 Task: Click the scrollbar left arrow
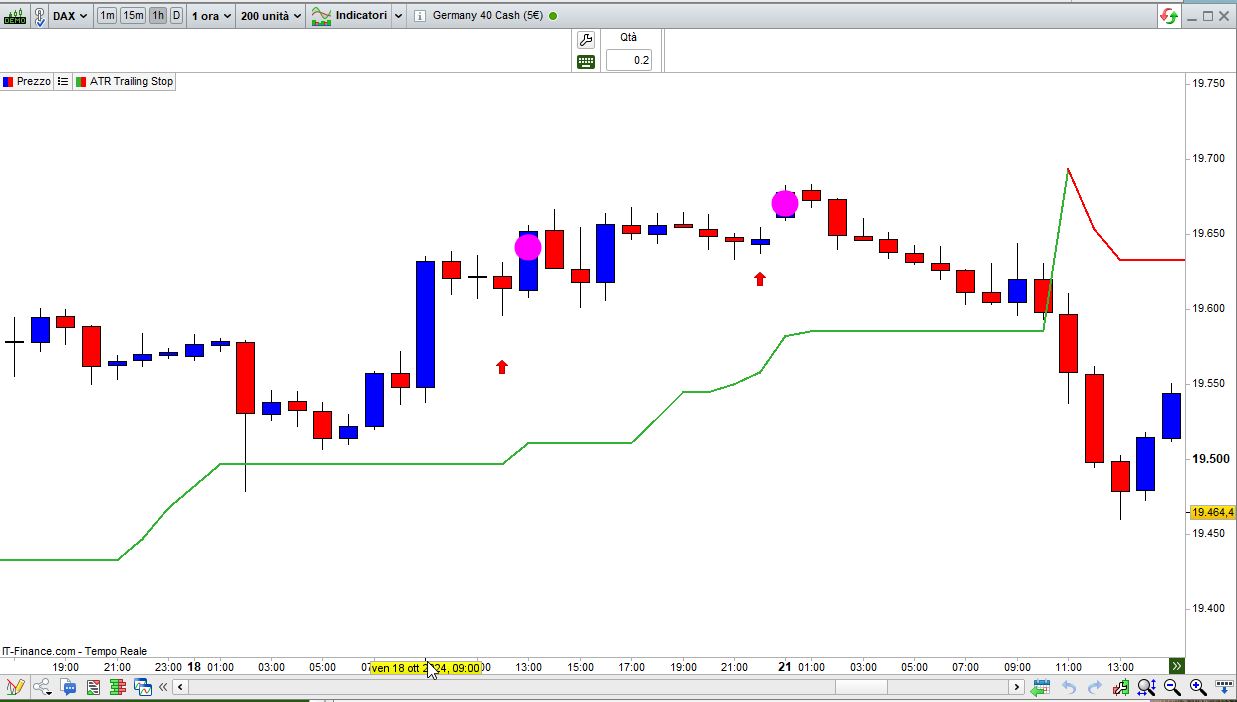coord(180,687)
